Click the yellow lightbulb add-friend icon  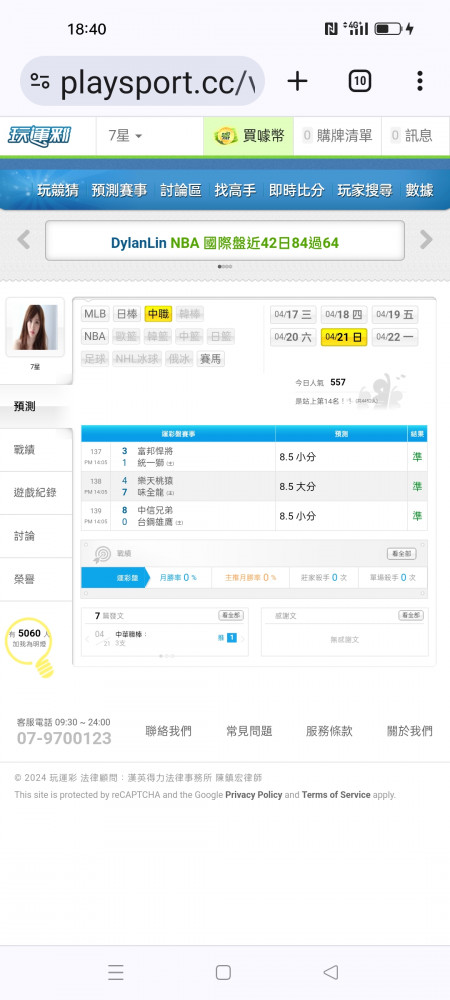[30, 645]
